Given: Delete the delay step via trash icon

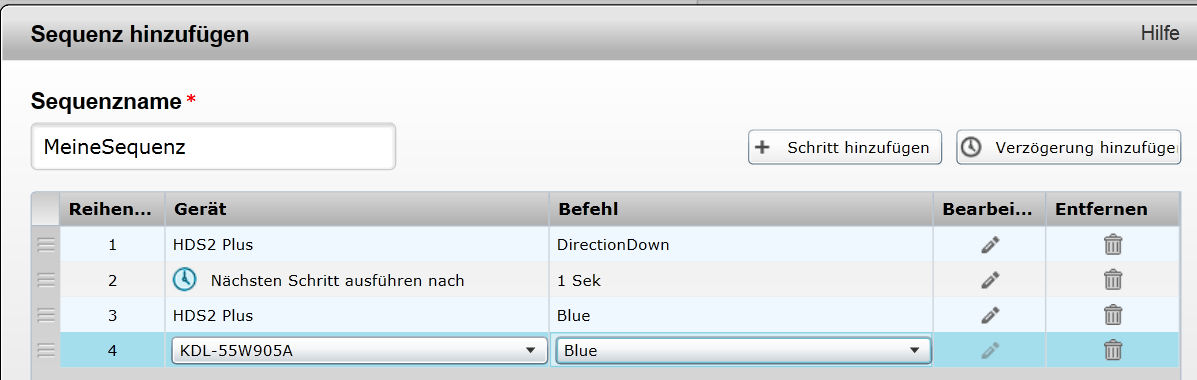Looking at the screenshot, I should tap(1113, 280).
